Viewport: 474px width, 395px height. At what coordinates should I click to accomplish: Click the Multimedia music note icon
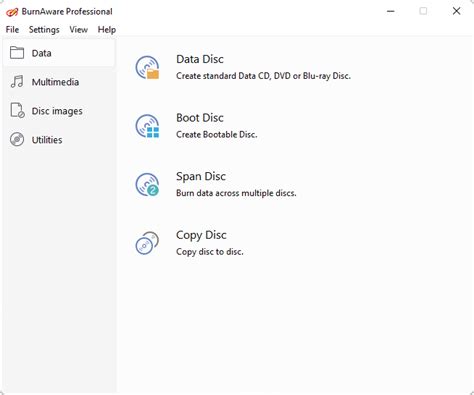click(17, 82)
